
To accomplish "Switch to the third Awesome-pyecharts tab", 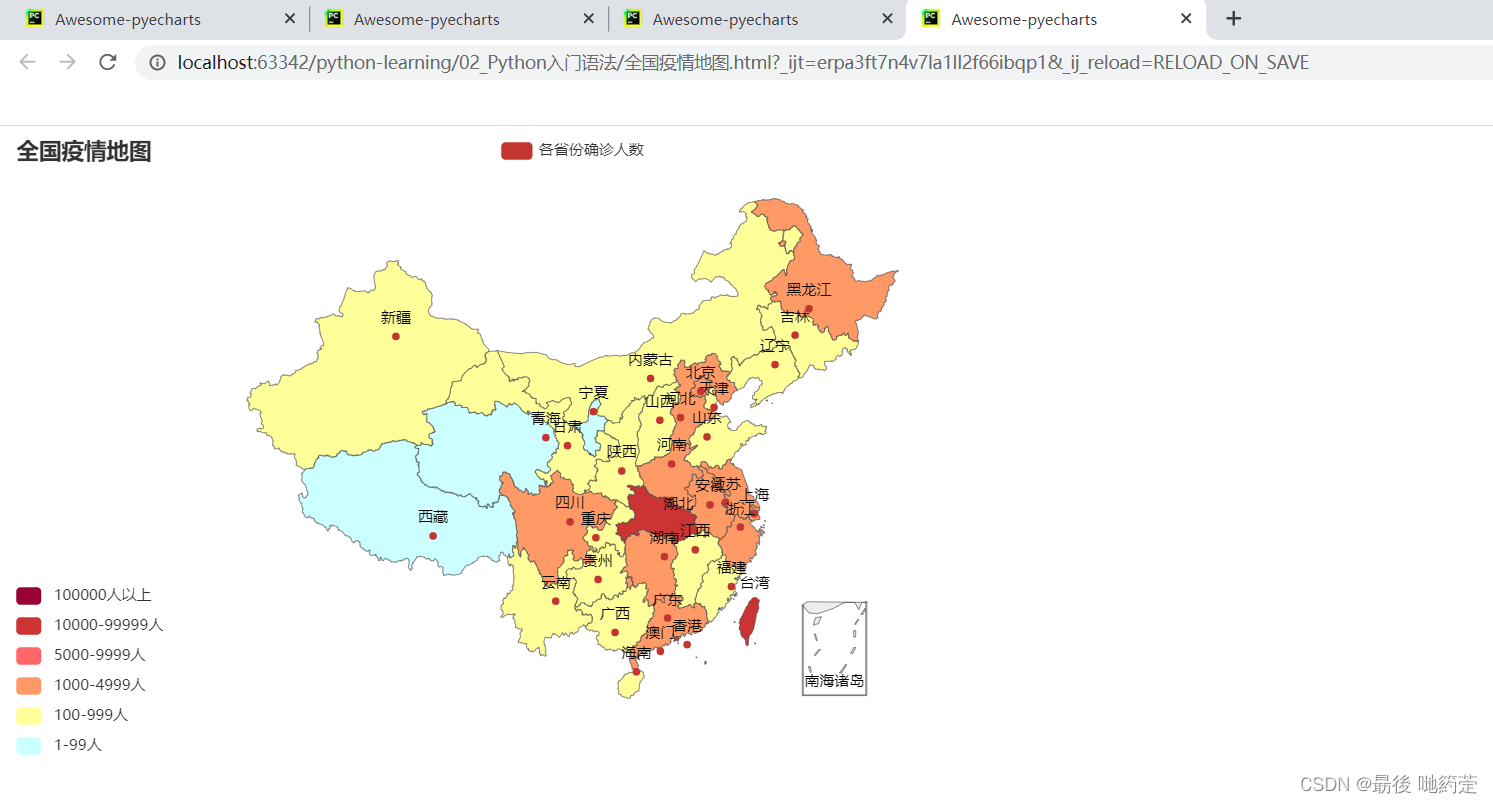I will point(756,19).
